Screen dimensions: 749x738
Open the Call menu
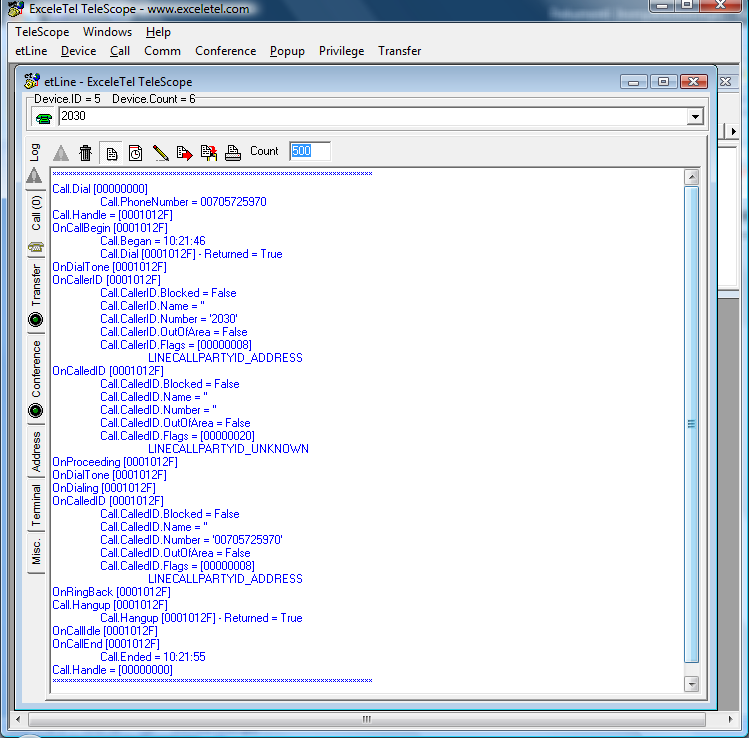pos(120,51)
